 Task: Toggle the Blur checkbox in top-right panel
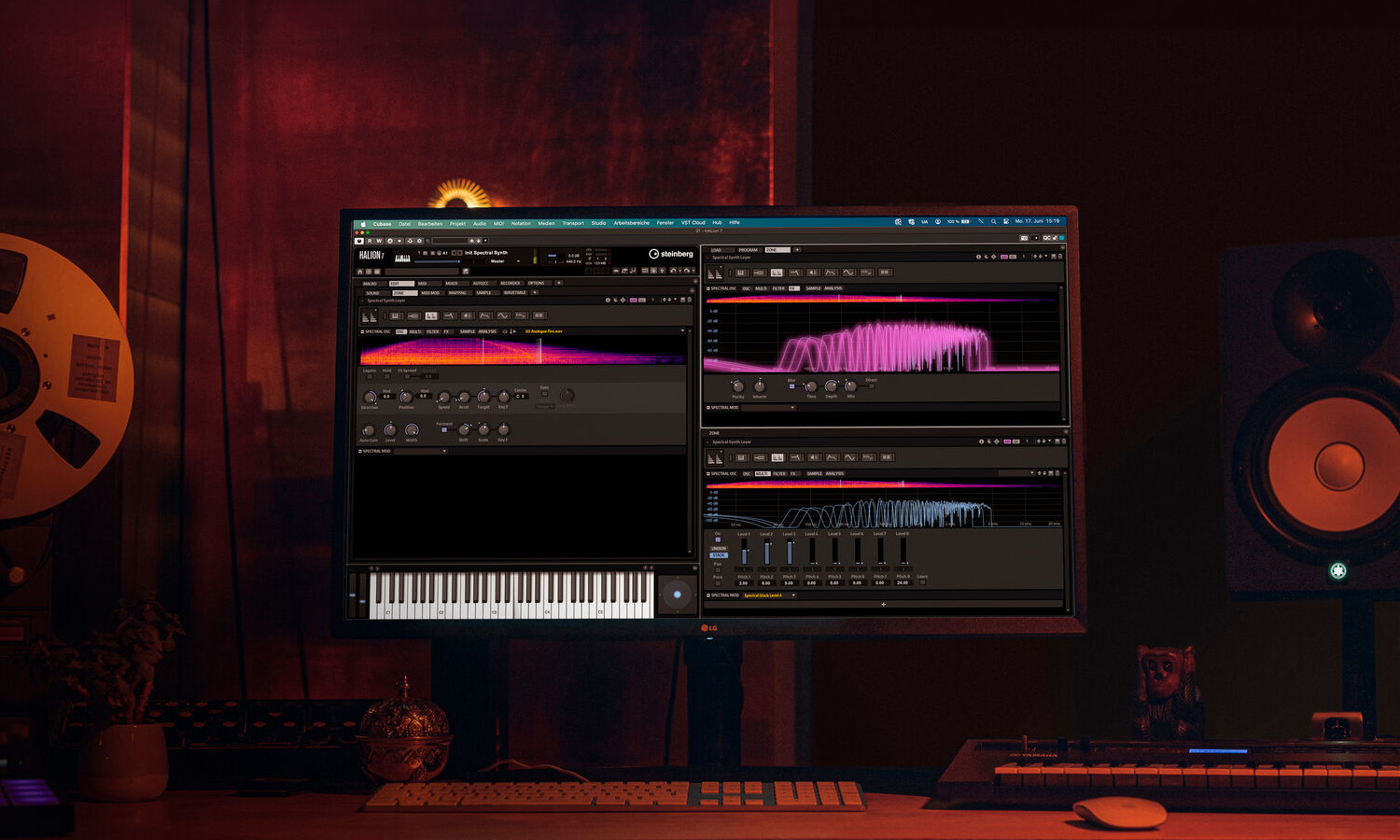coord(792,385)
